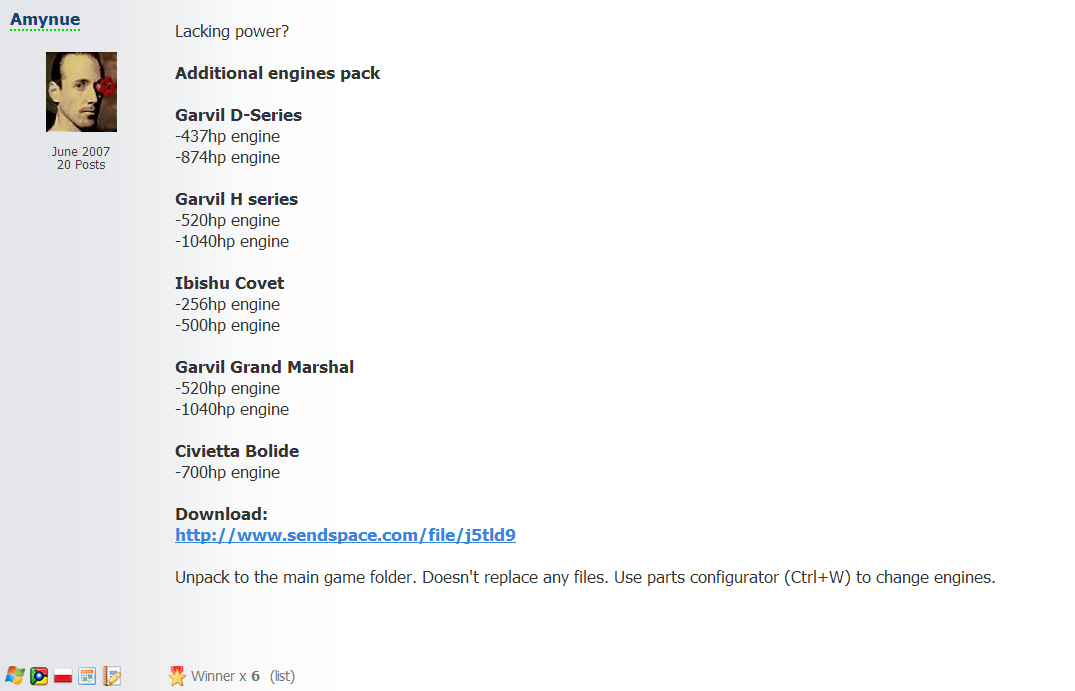Viewport: 1075px width, 691px height.
Task: Click the Windows operating system icon
Action: coord(14,676)
